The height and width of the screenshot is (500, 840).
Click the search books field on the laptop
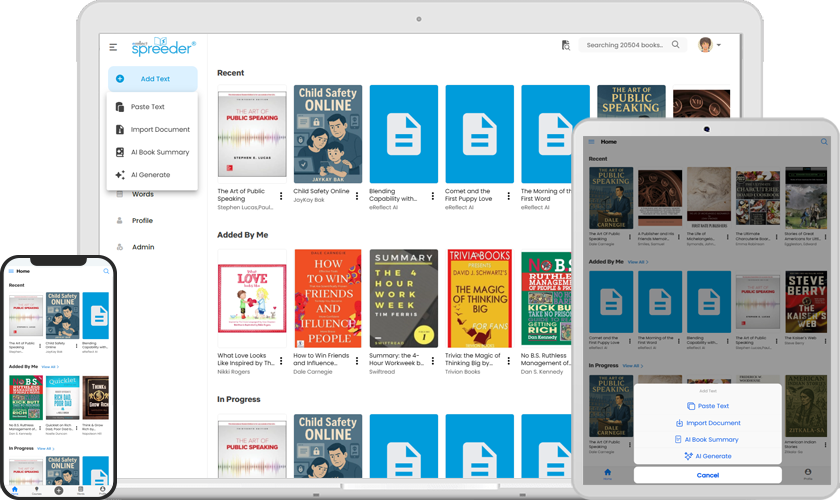[632, 45]
